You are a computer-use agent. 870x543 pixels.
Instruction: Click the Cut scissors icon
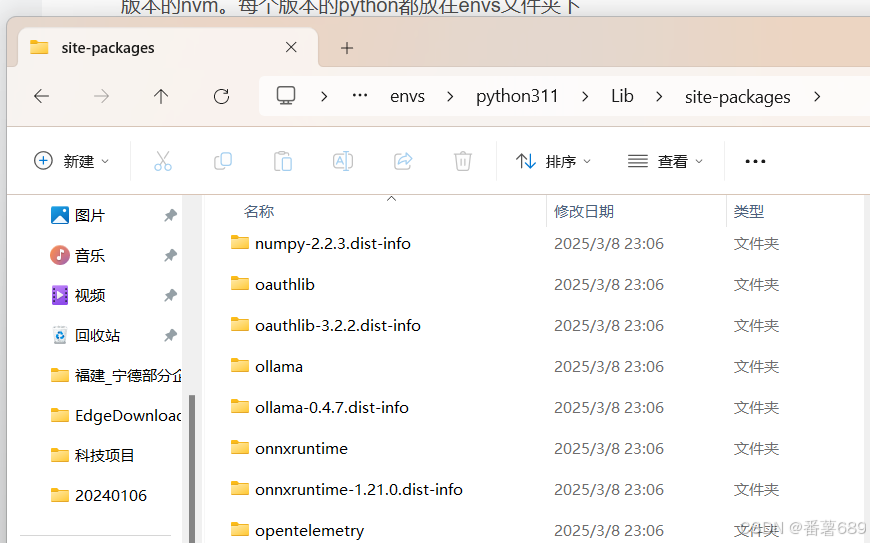163,161
